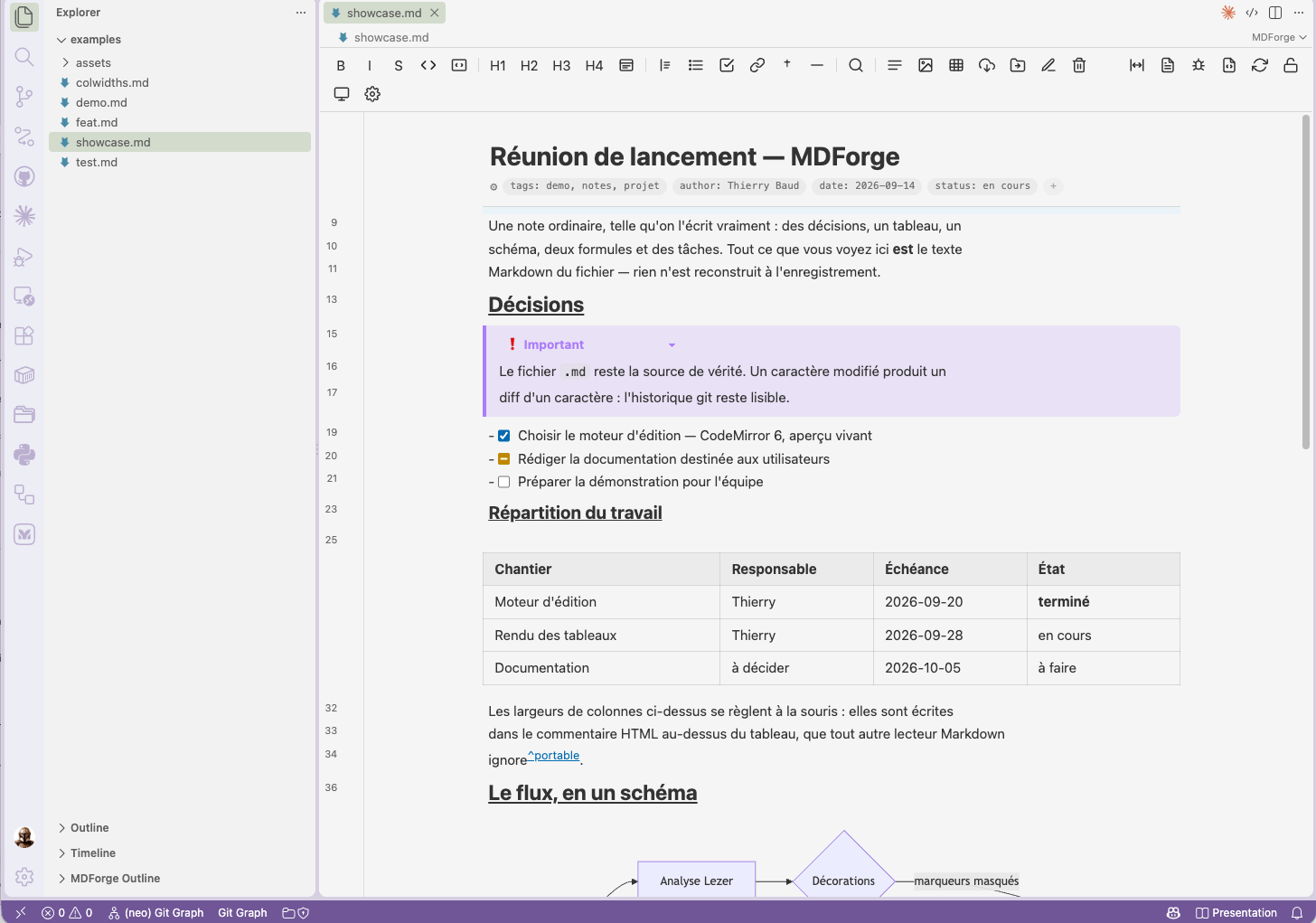The width and height of the screenshot is (1316, 923).
Task: Click the editor vertical scrollbar
Action: pos(1305,282)
